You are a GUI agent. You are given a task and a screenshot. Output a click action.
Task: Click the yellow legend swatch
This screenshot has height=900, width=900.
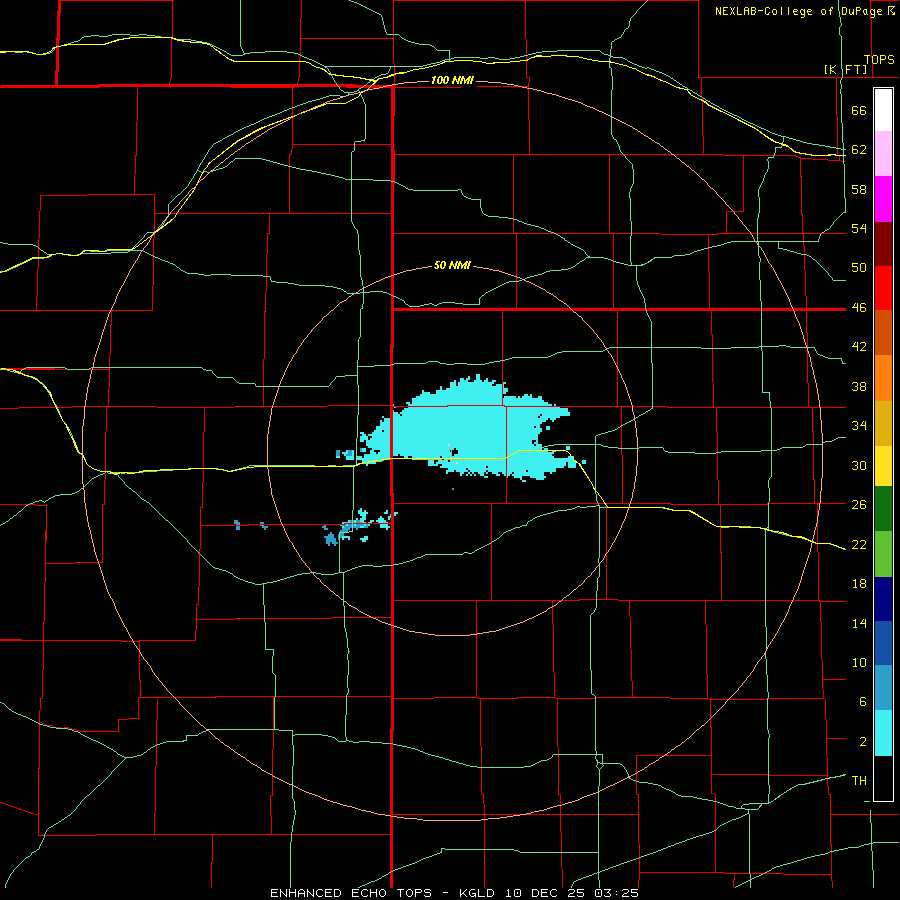point(883,466)
